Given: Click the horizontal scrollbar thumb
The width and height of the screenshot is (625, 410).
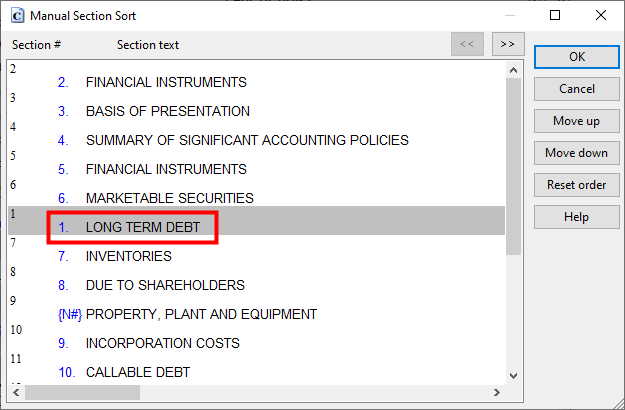Looking at the screenshot, I should 83,392.
